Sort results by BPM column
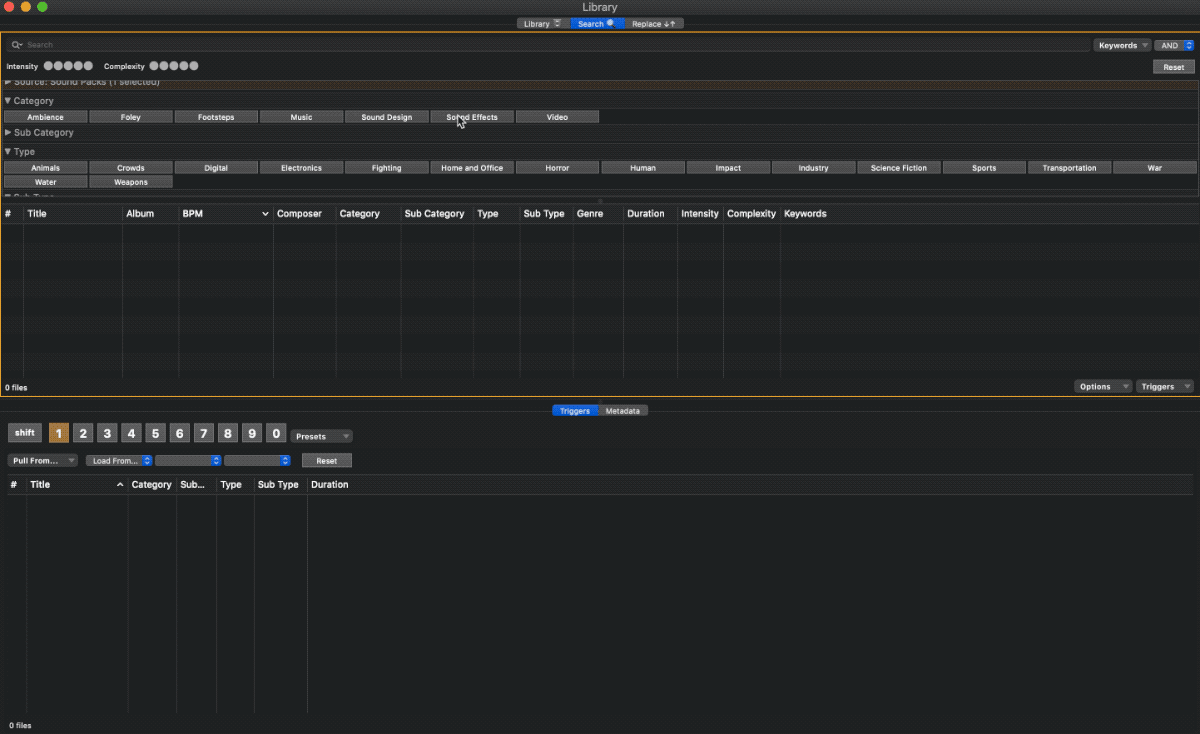 click(225, 214)
